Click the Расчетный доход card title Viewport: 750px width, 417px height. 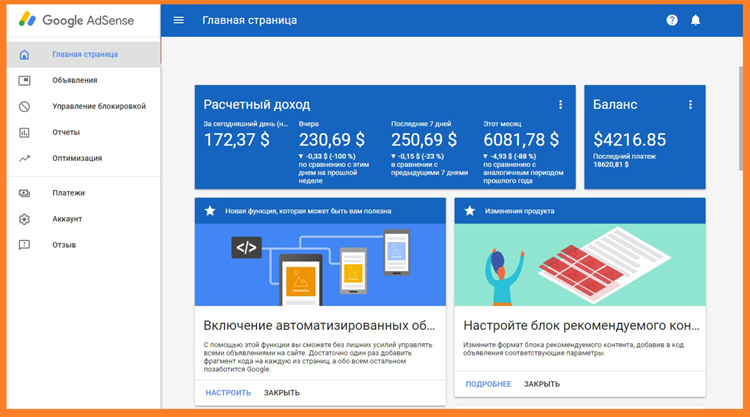click(257, 104)
